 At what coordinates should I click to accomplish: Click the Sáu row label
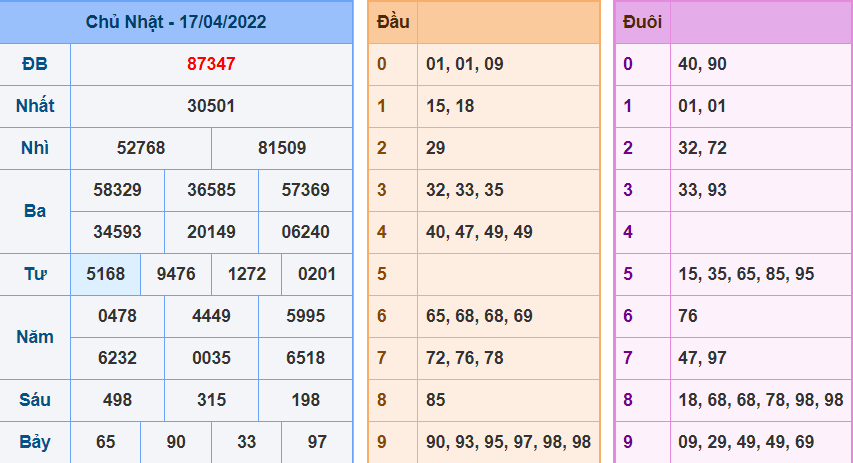click(x=35, y=400)
